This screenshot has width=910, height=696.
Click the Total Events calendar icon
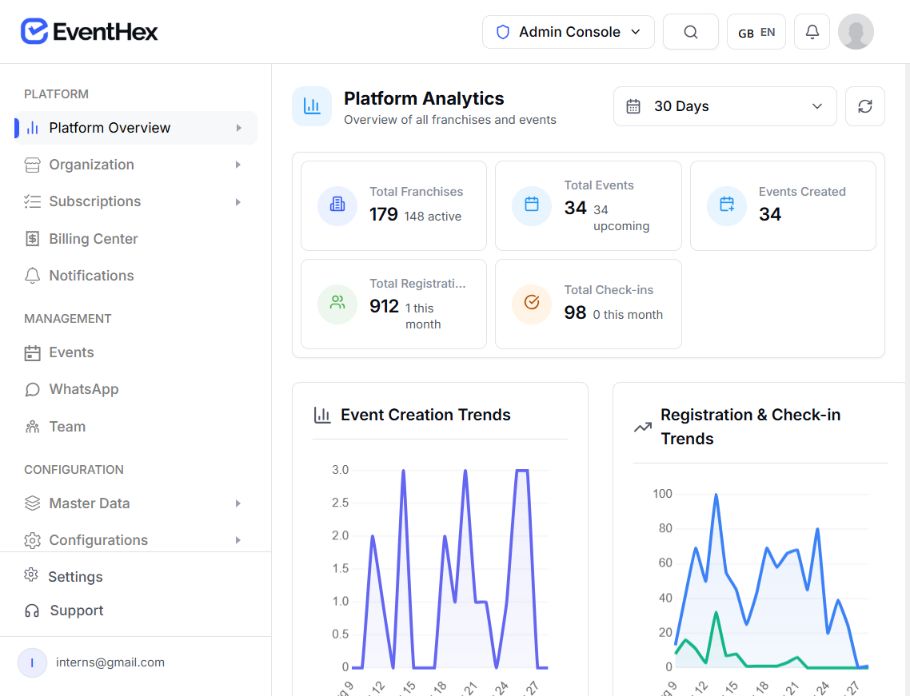click(x=532, y=204)
